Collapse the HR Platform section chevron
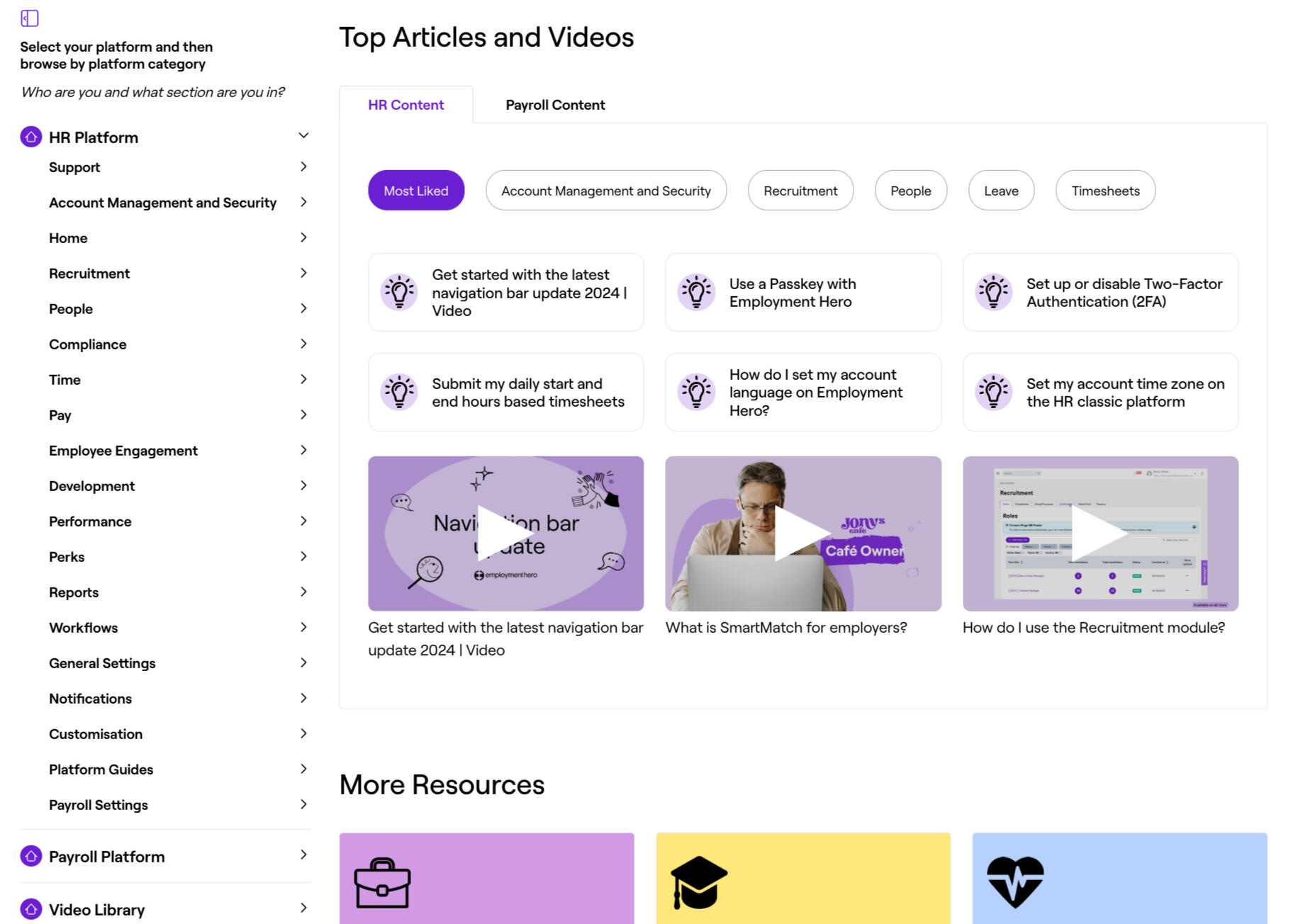 (303, 135)
